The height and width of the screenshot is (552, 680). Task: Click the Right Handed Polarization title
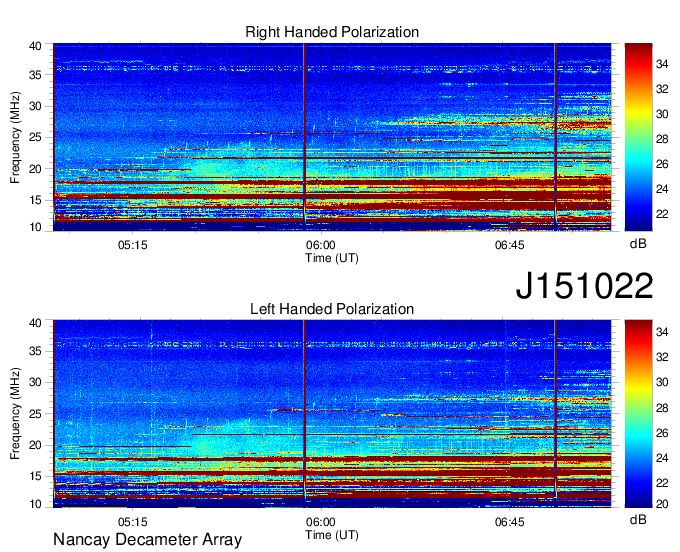point(332,32)
